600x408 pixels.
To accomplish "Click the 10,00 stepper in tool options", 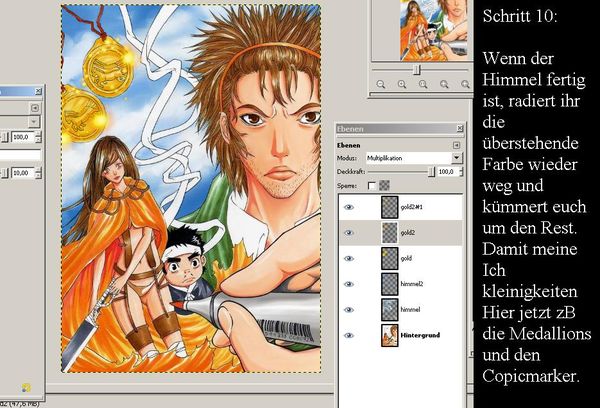I will (38, 173).
